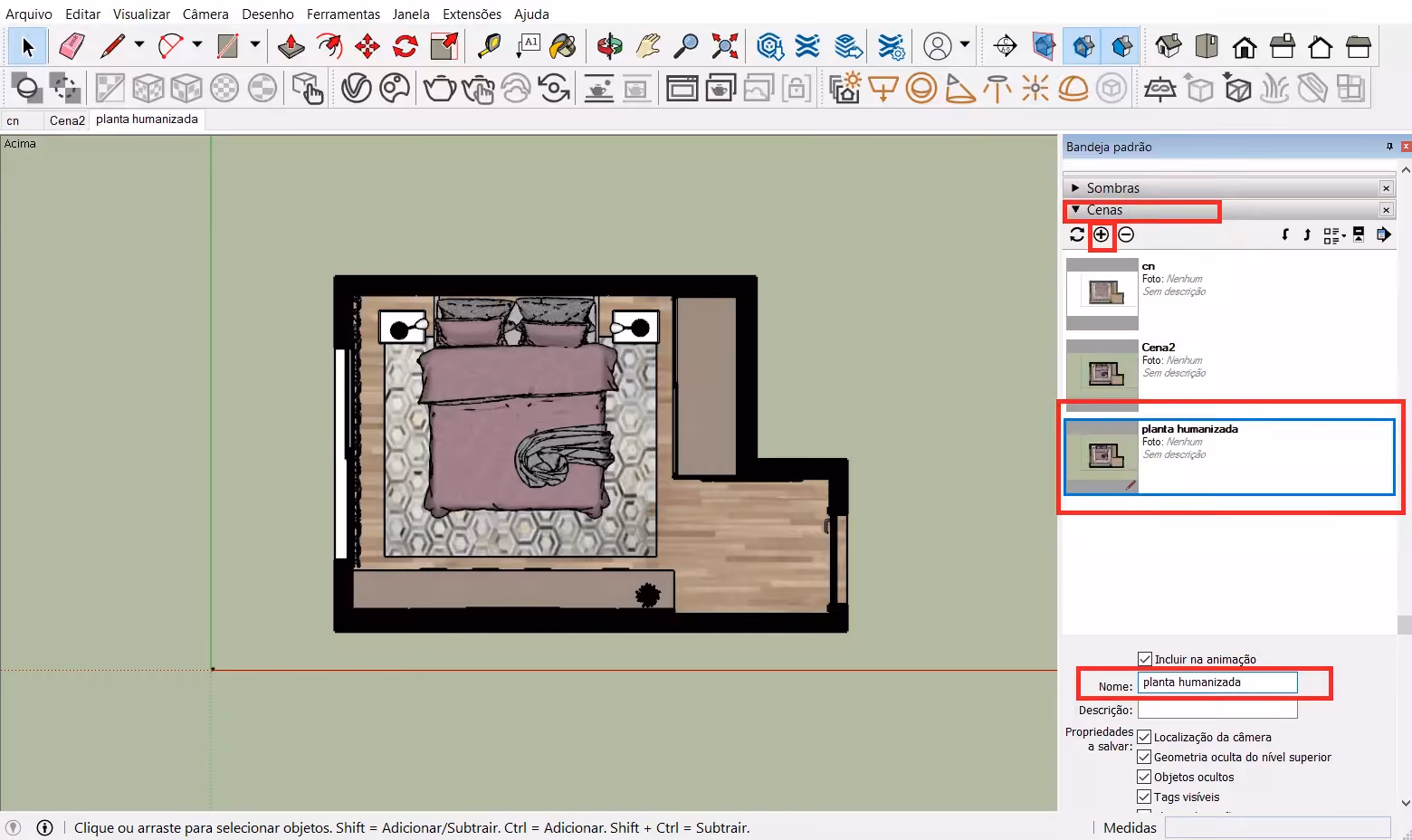Toggle Objetos ocultos checkbox
The height and width of the screenshot is (840, 1412).
pyautogui.click(x=1144, y=777)
